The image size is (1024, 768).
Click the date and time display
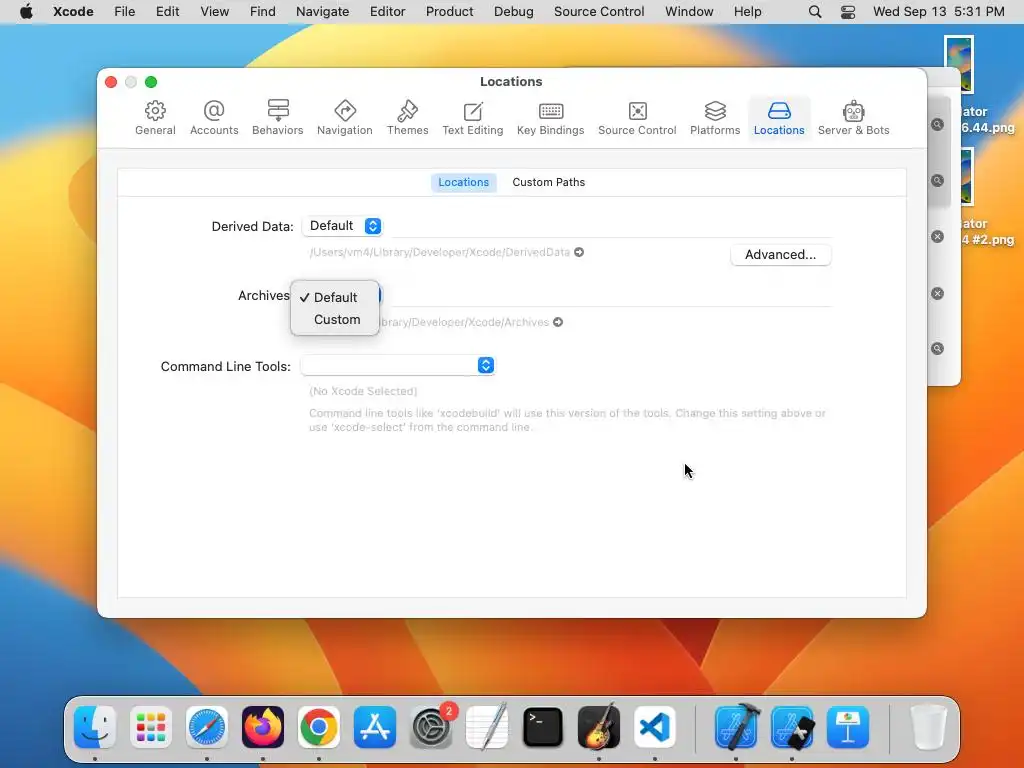pos(938,12)
